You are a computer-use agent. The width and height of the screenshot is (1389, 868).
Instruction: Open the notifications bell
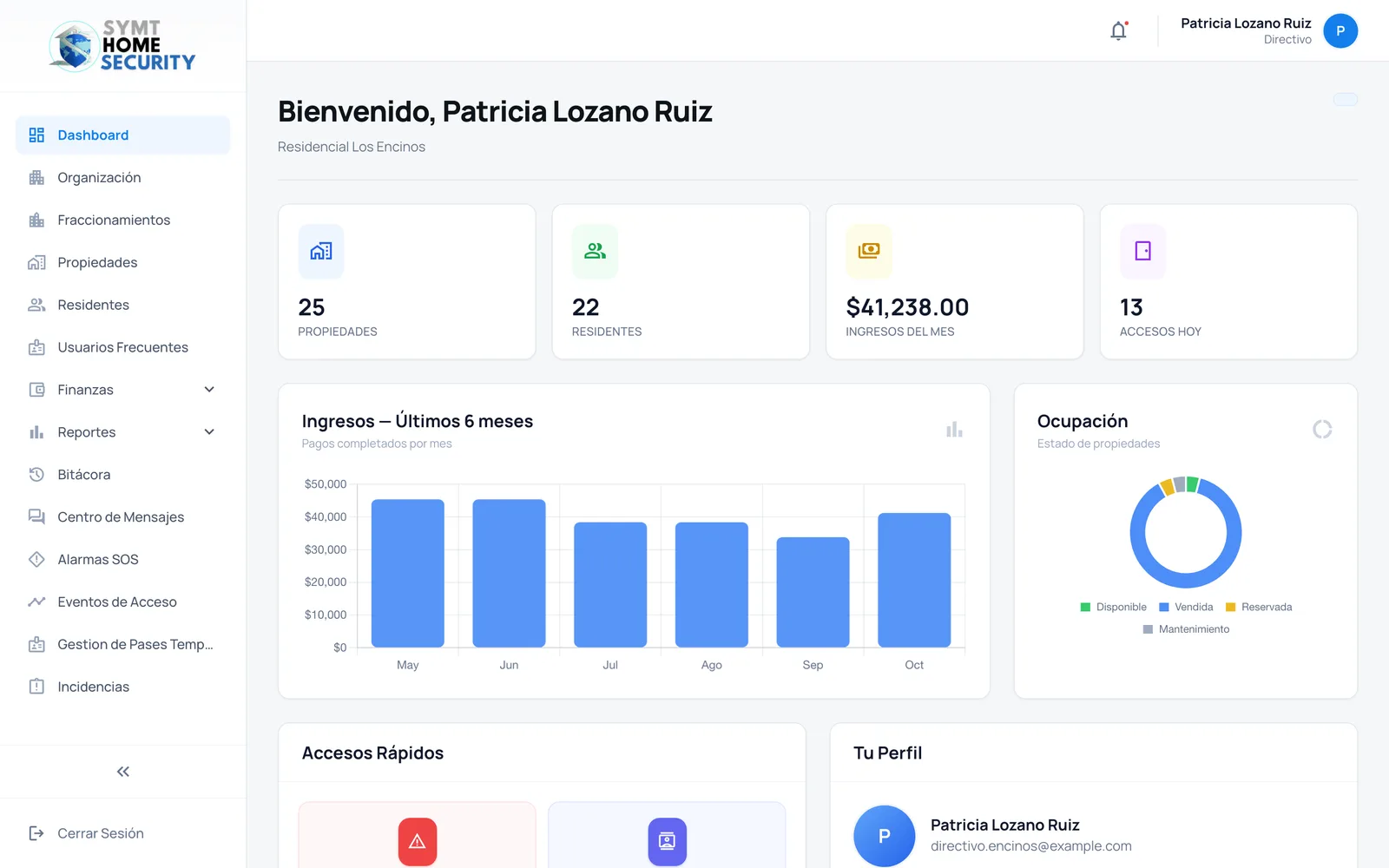(x=1118, y=31)
